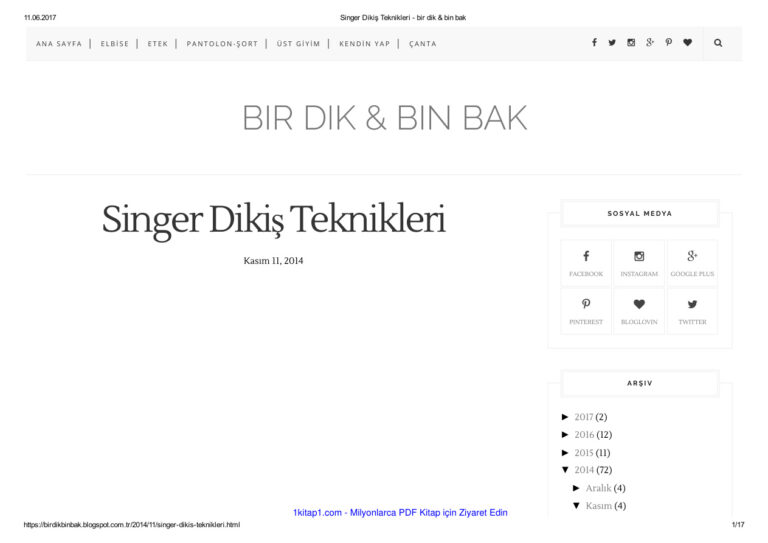Screen dimensions: 768x543
Task: Open the Üst Giyim menu item
Action: [x=298, y=44]
